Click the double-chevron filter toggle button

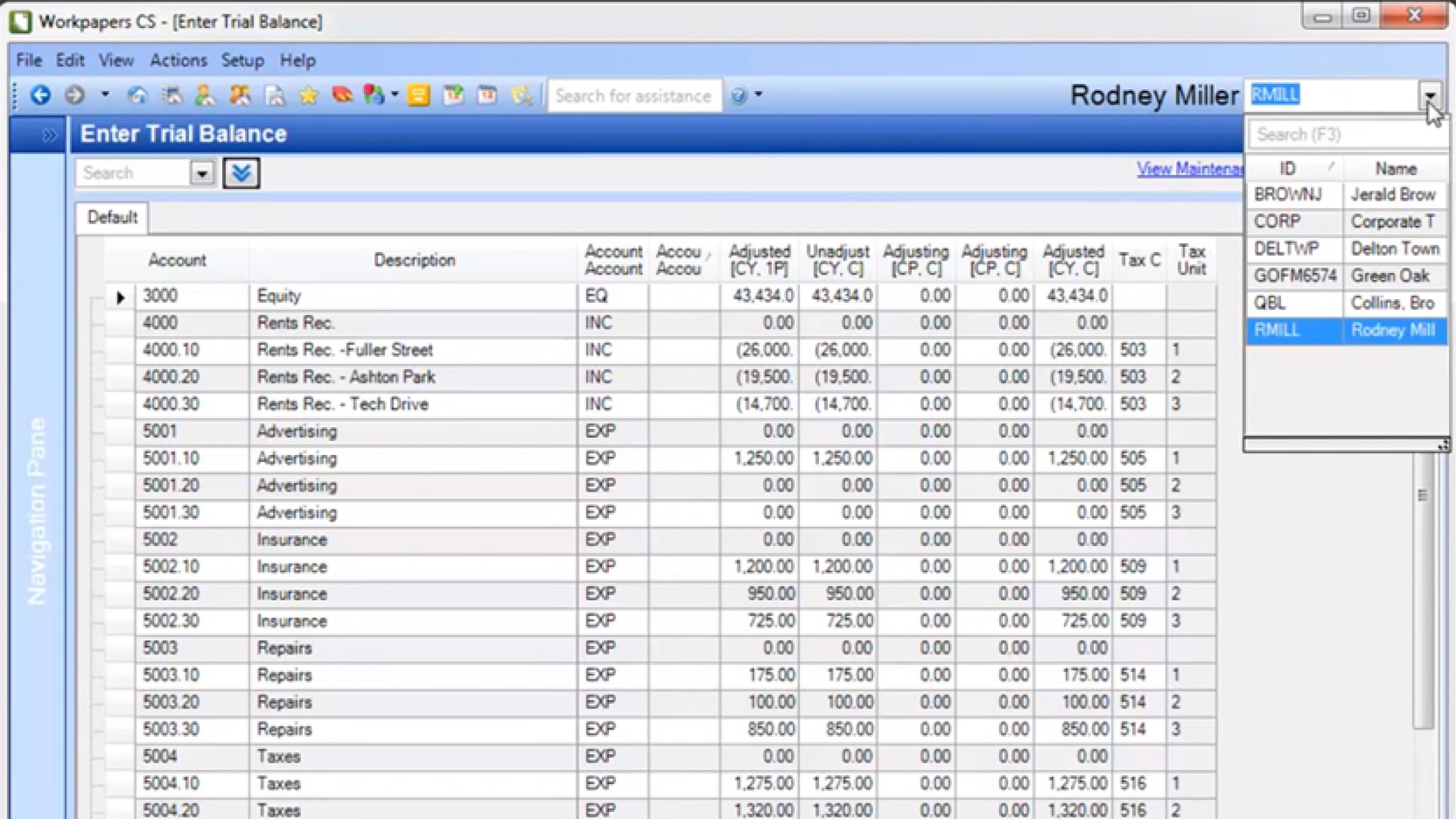point(241,173)
